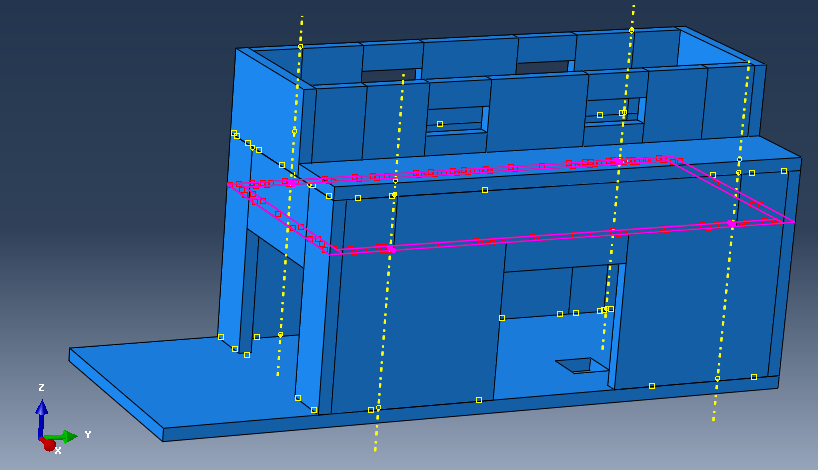Click the red X-axis marker of the triad
The height and width of the screenshot is (470, 819).
[49, 444]
